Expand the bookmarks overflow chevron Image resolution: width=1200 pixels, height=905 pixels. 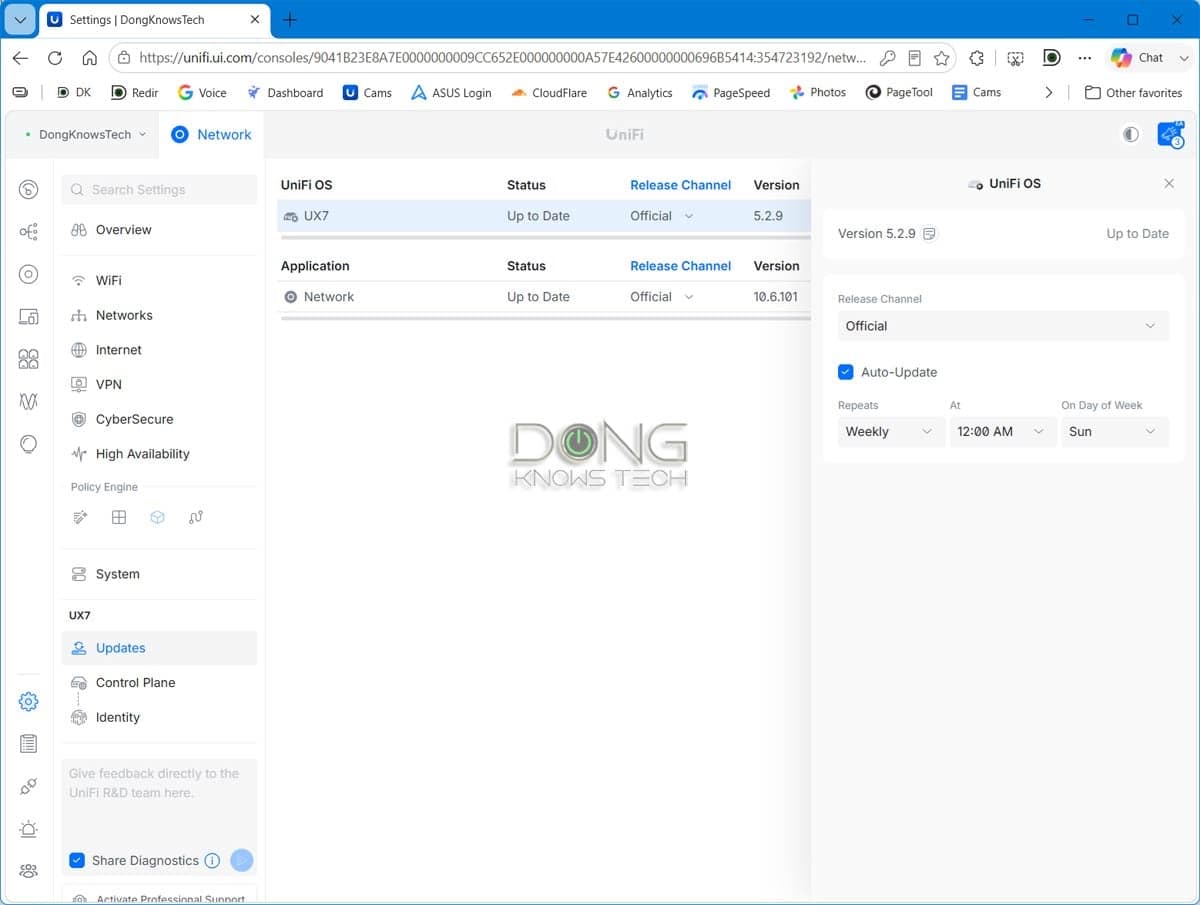[x=1048, y=92]
